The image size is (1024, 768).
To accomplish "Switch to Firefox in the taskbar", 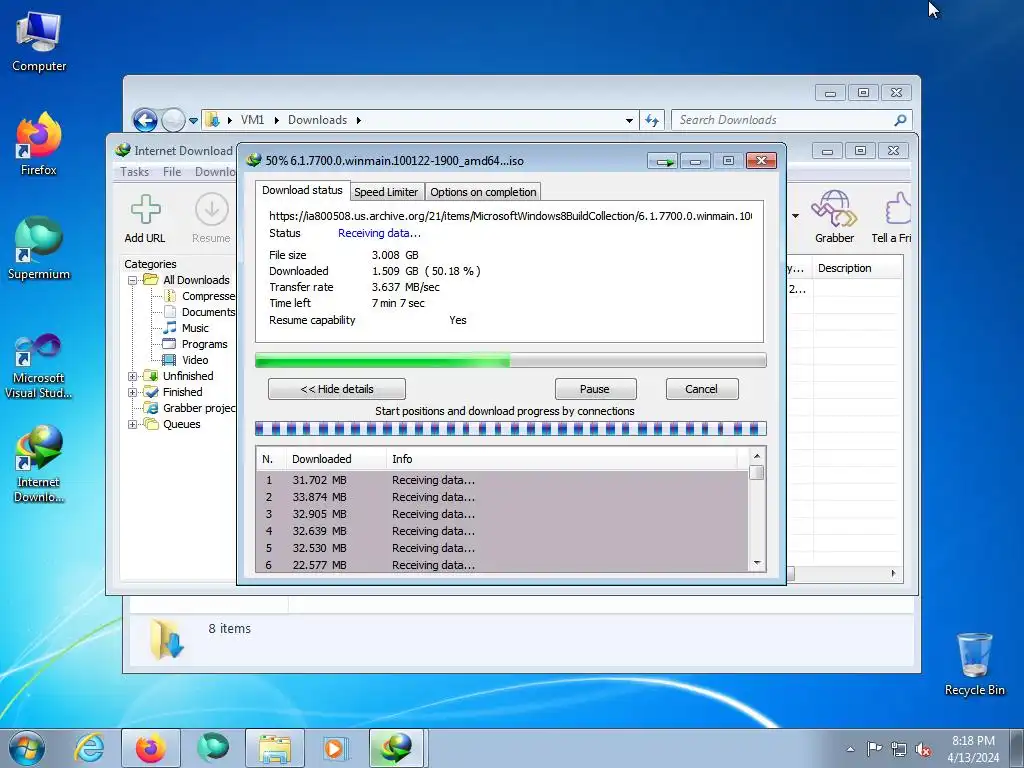I will click(150, 748).
